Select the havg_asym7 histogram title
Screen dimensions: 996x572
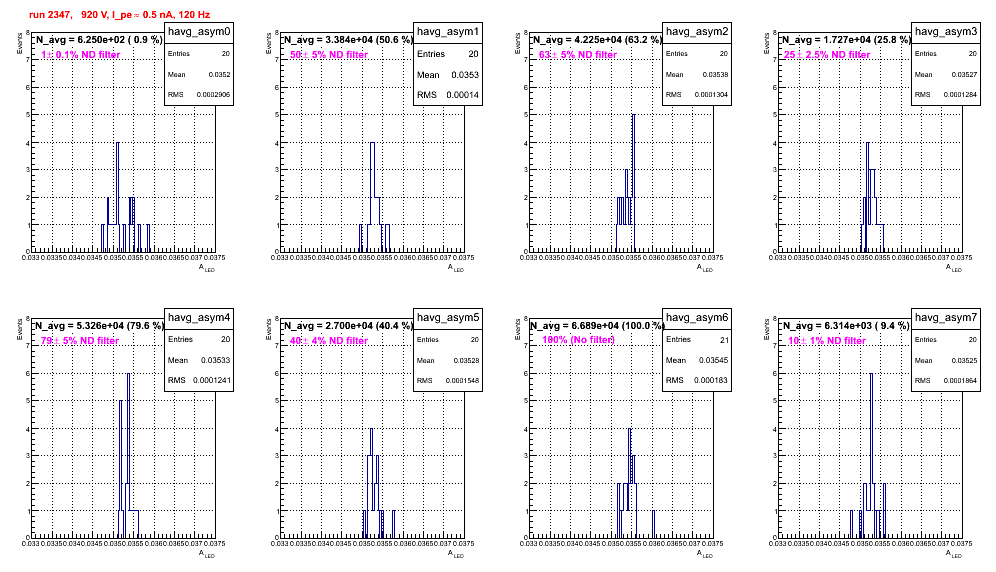[946, 317]
